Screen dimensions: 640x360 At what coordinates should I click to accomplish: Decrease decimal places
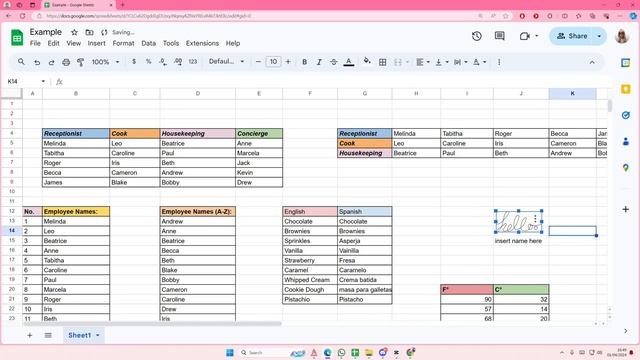[163, 62]
